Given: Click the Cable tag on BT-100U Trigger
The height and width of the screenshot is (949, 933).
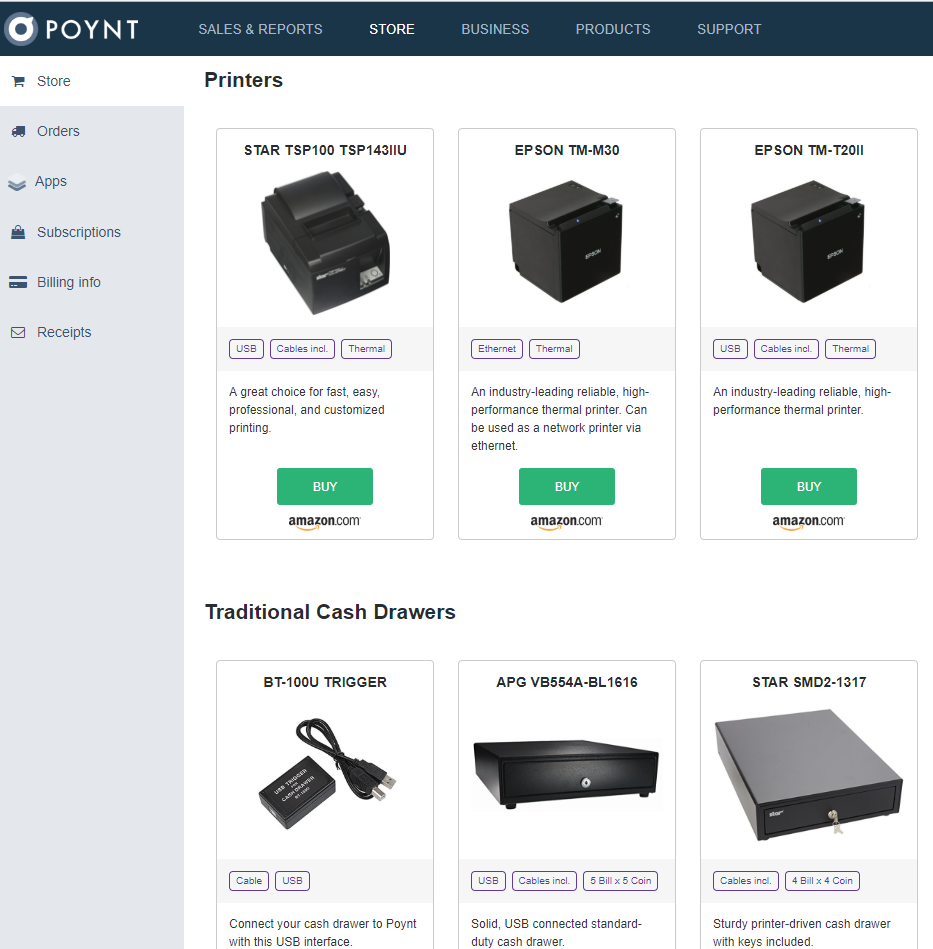Looking at the screenshot, I should [x=249, y=881].
